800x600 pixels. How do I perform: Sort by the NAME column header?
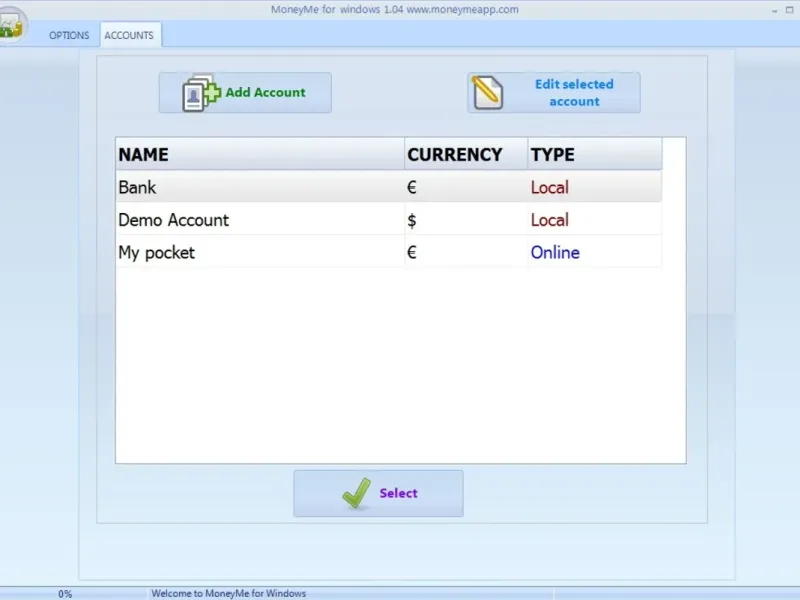click(x=260, y=154)
